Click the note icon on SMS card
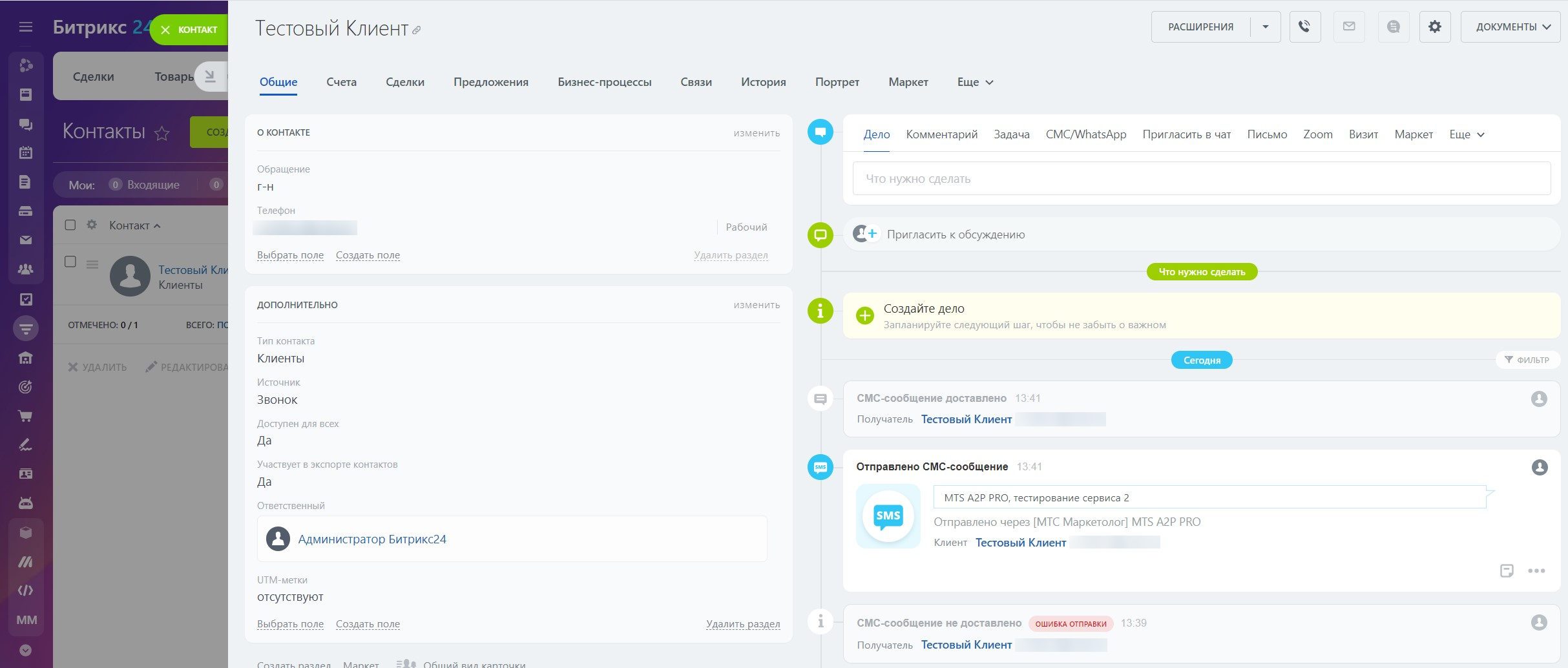Image resolution: width=1568 pixels, height=668 pixels. pos(1507,571)
